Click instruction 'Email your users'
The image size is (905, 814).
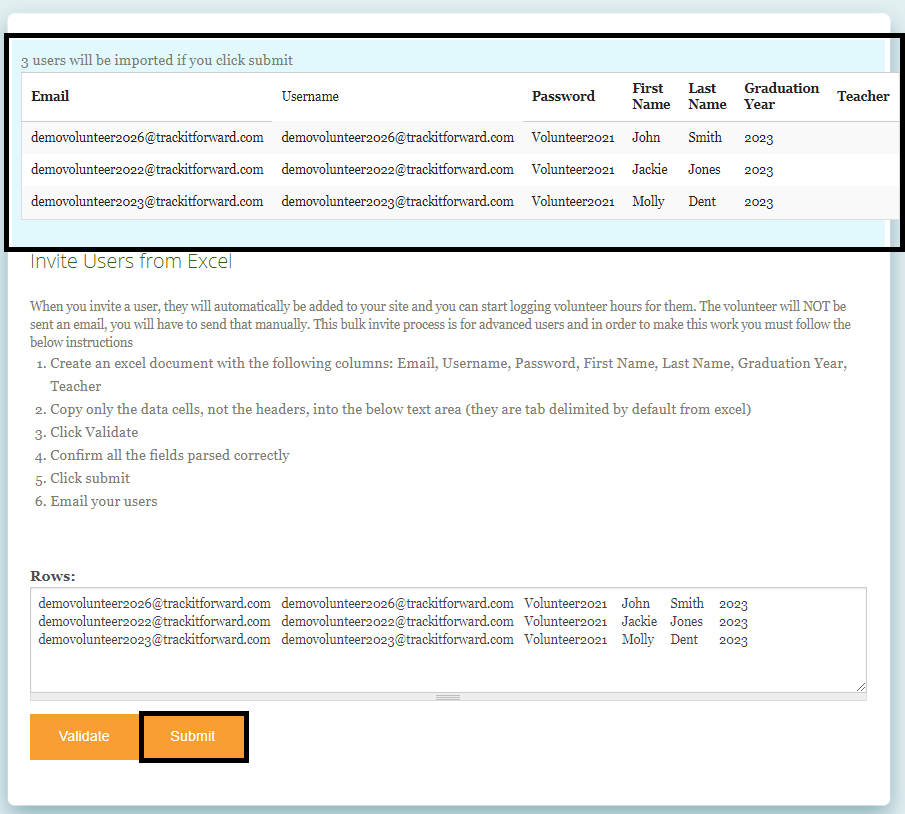point(104,502)
